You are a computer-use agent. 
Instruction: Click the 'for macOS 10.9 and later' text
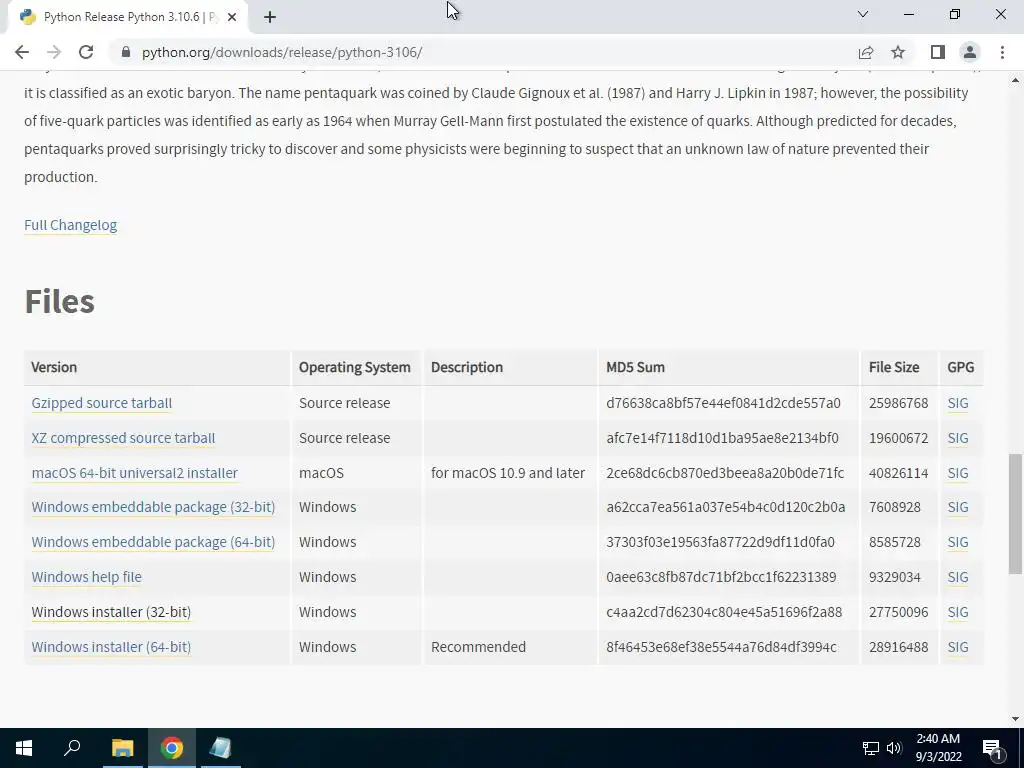tap(508, 473)
